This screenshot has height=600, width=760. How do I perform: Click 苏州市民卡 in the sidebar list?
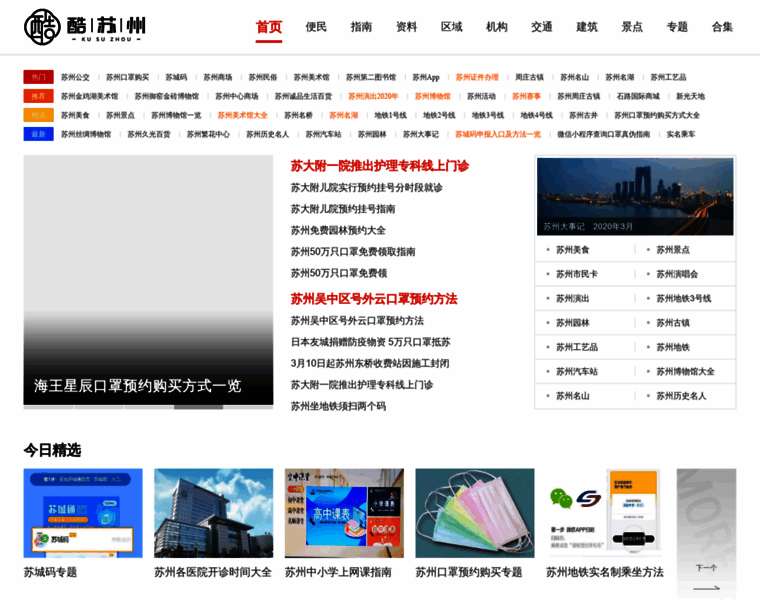577,274
